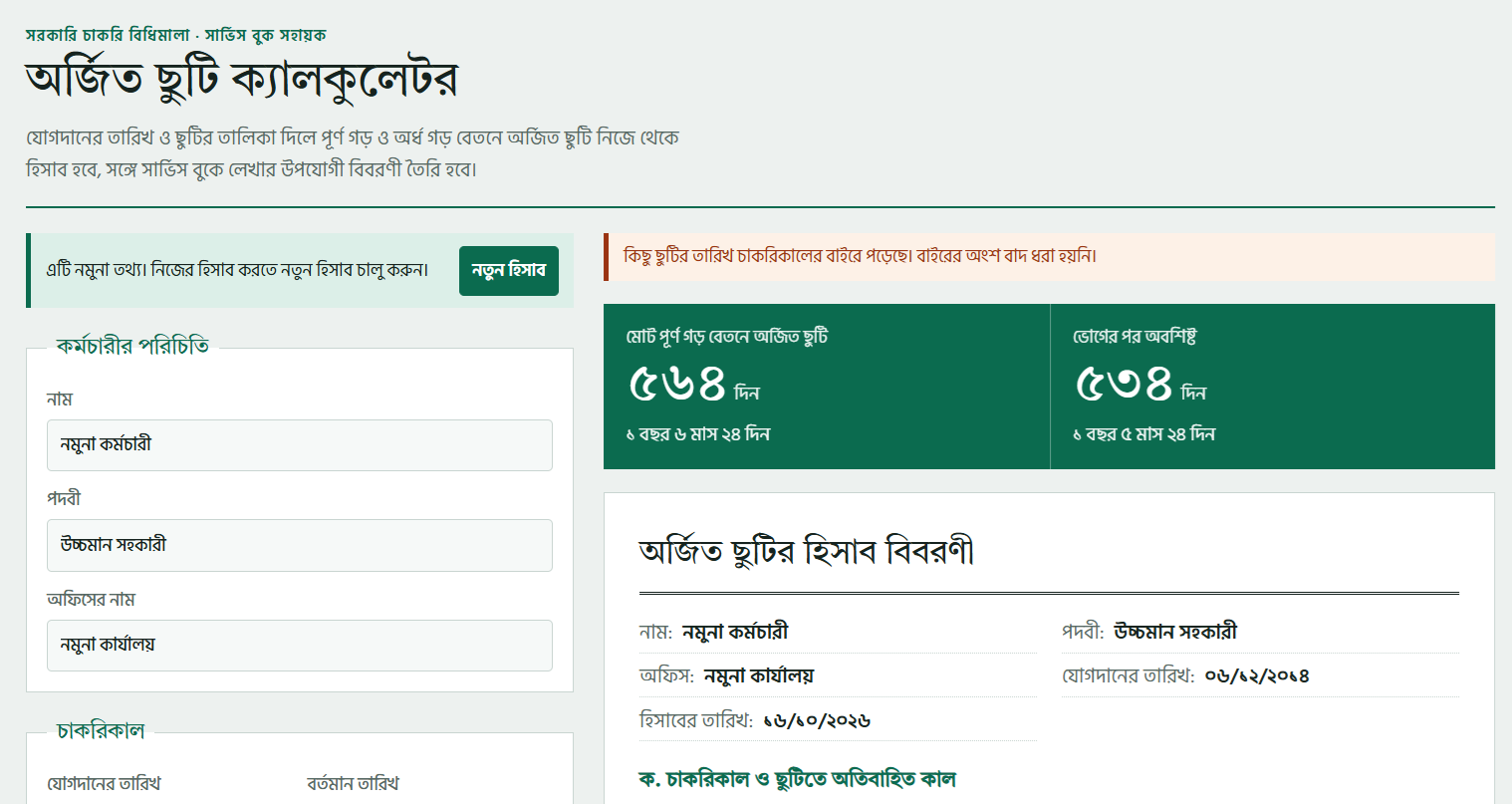Image resolution: width=1512 pixels, height=804 pixels.
Task: Click the ১ বছর ৬ মাস ২৪ দিন text
Action: 698,434
